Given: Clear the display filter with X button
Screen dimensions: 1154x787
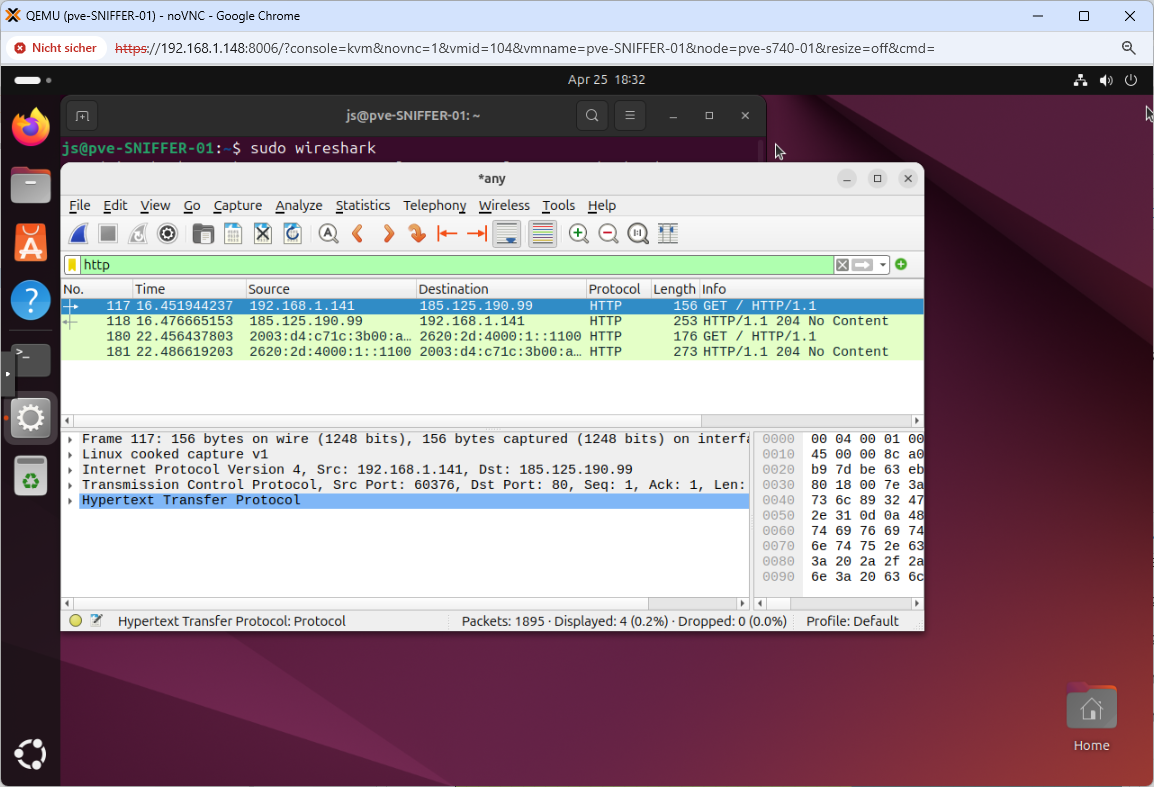Looking at the screenshot, I should tap(842, 265).
